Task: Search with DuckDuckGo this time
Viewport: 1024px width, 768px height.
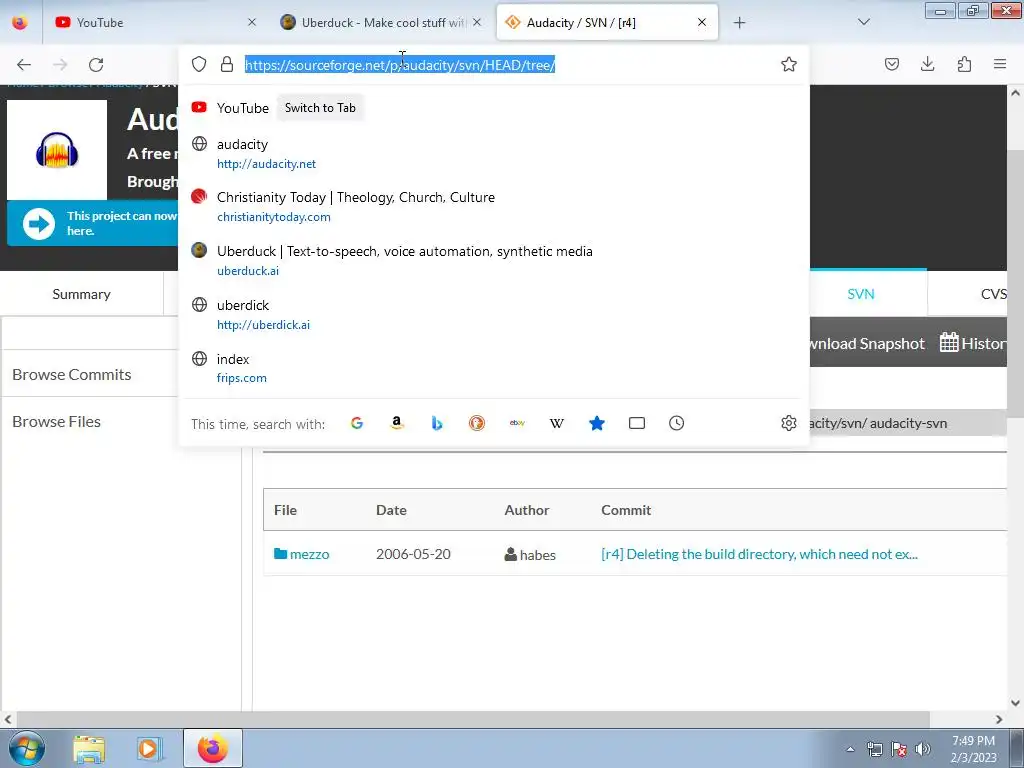Action: (x=477, y=423)
